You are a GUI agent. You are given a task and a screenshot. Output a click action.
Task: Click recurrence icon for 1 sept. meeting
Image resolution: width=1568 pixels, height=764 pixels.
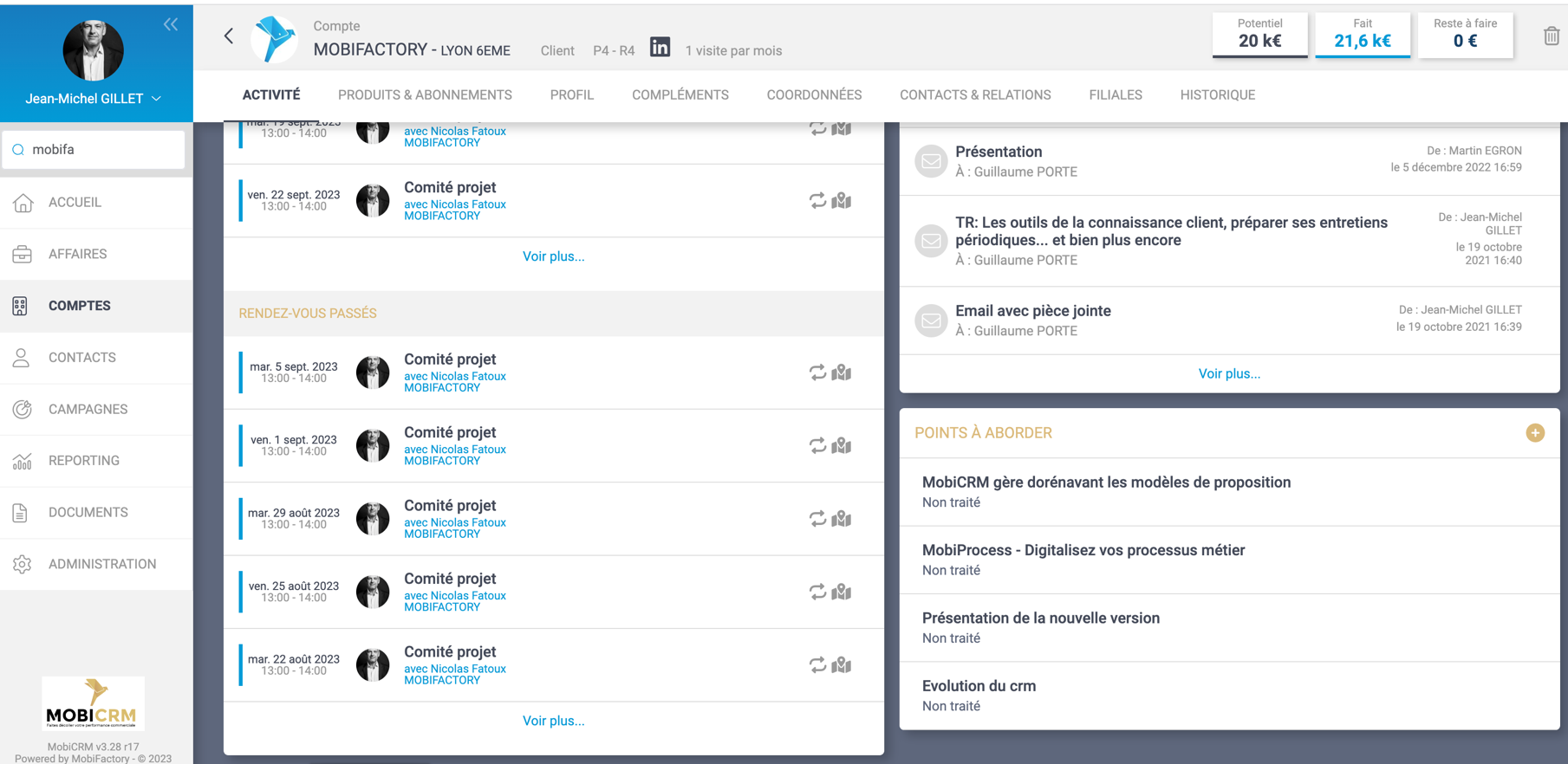coord(817,446)
